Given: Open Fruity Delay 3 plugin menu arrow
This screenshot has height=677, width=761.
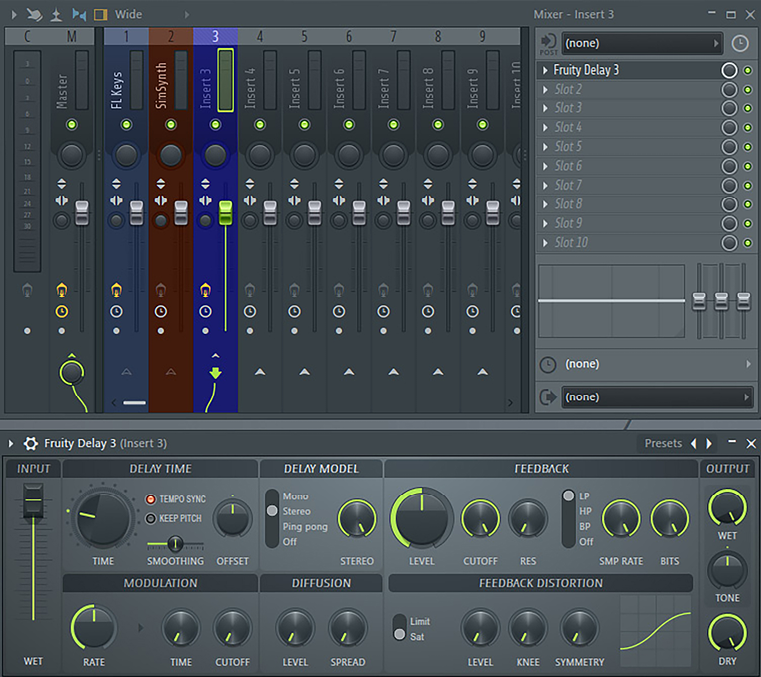Looking at the screenshot, I should [x=11, y=444].
